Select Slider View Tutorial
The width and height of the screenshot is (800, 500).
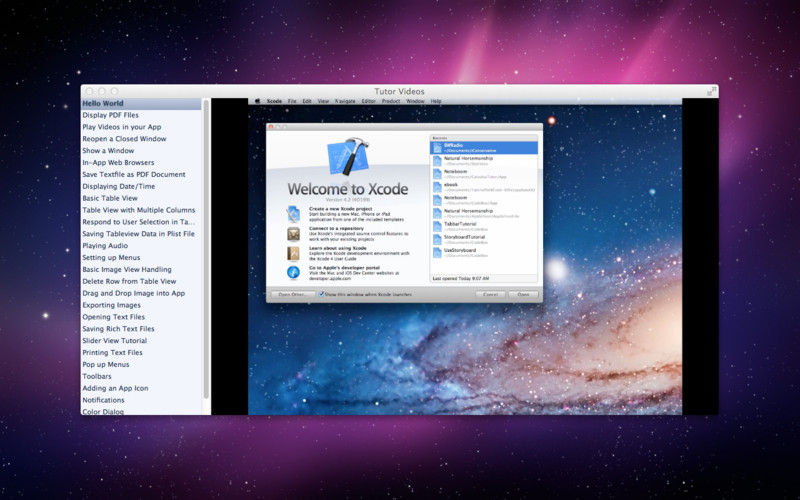click(x=141, y=340)
